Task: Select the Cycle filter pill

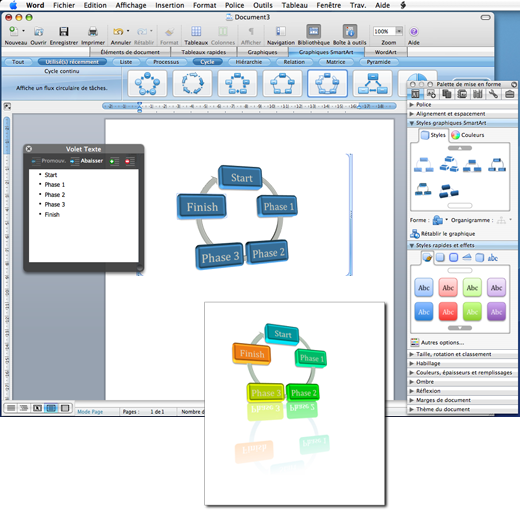Action: (207, 62)
